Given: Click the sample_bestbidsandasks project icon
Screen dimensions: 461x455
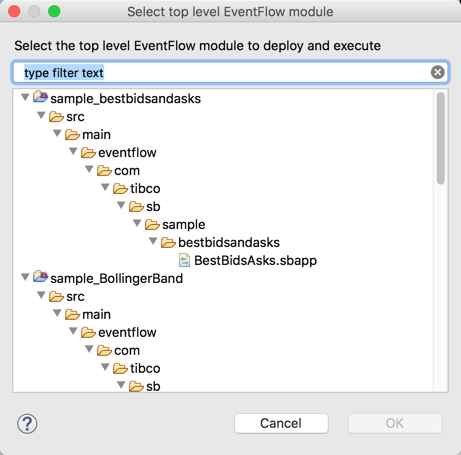Looking at the screenshot, I should 40,98.
